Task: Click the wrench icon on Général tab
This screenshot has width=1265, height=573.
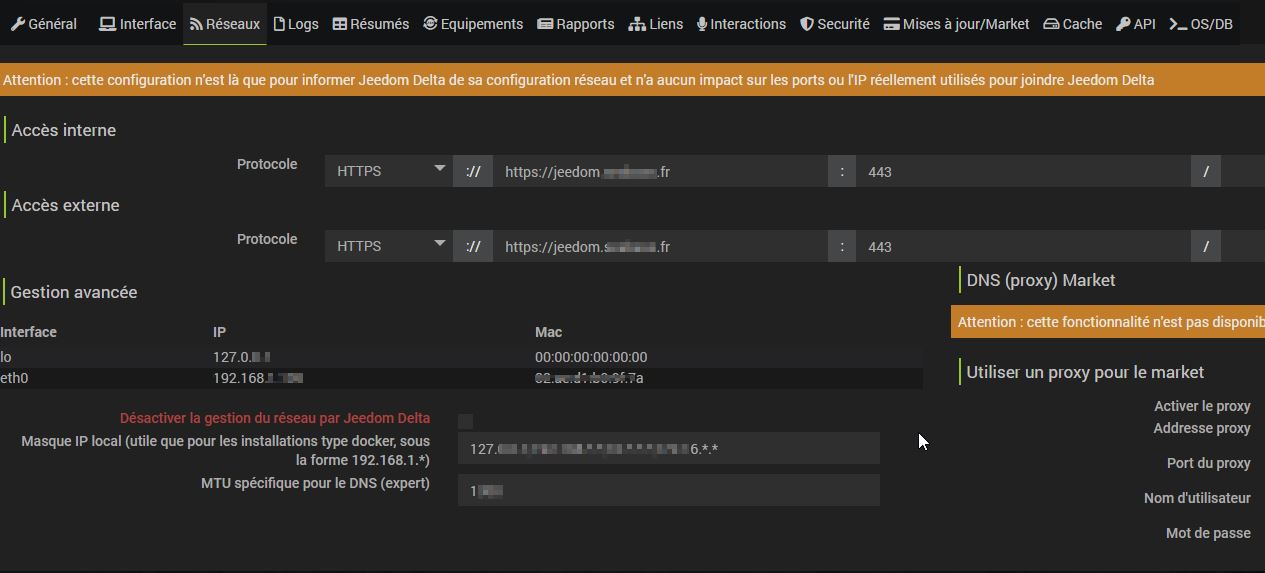Action: click(17, 24)
